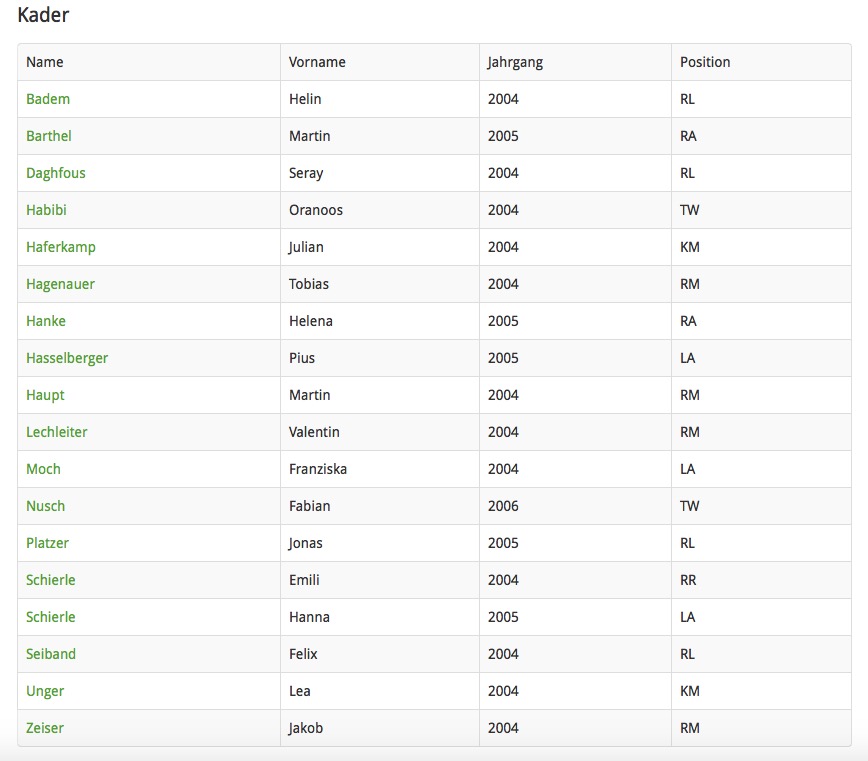This screenshot has width=868, height=761.
Task: Click the Position column header
Action: [705, 62]
